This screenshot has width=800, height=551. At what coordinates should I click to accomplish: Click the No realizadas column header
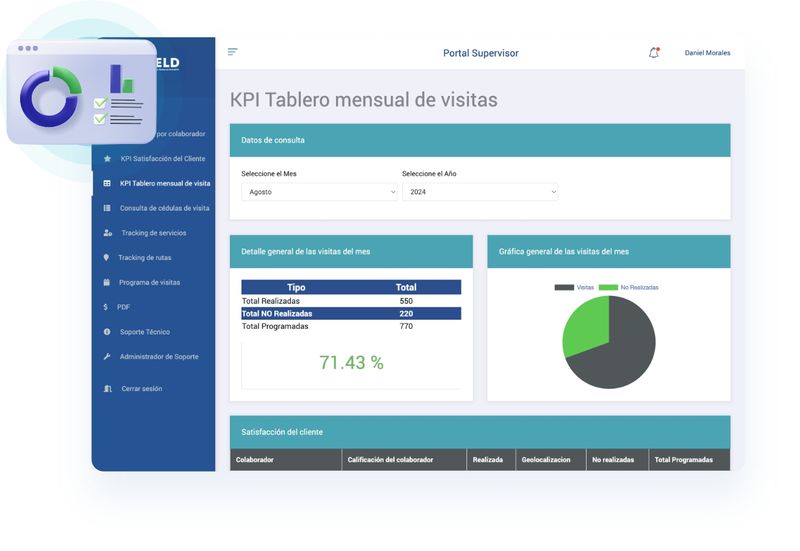[617, 460]
